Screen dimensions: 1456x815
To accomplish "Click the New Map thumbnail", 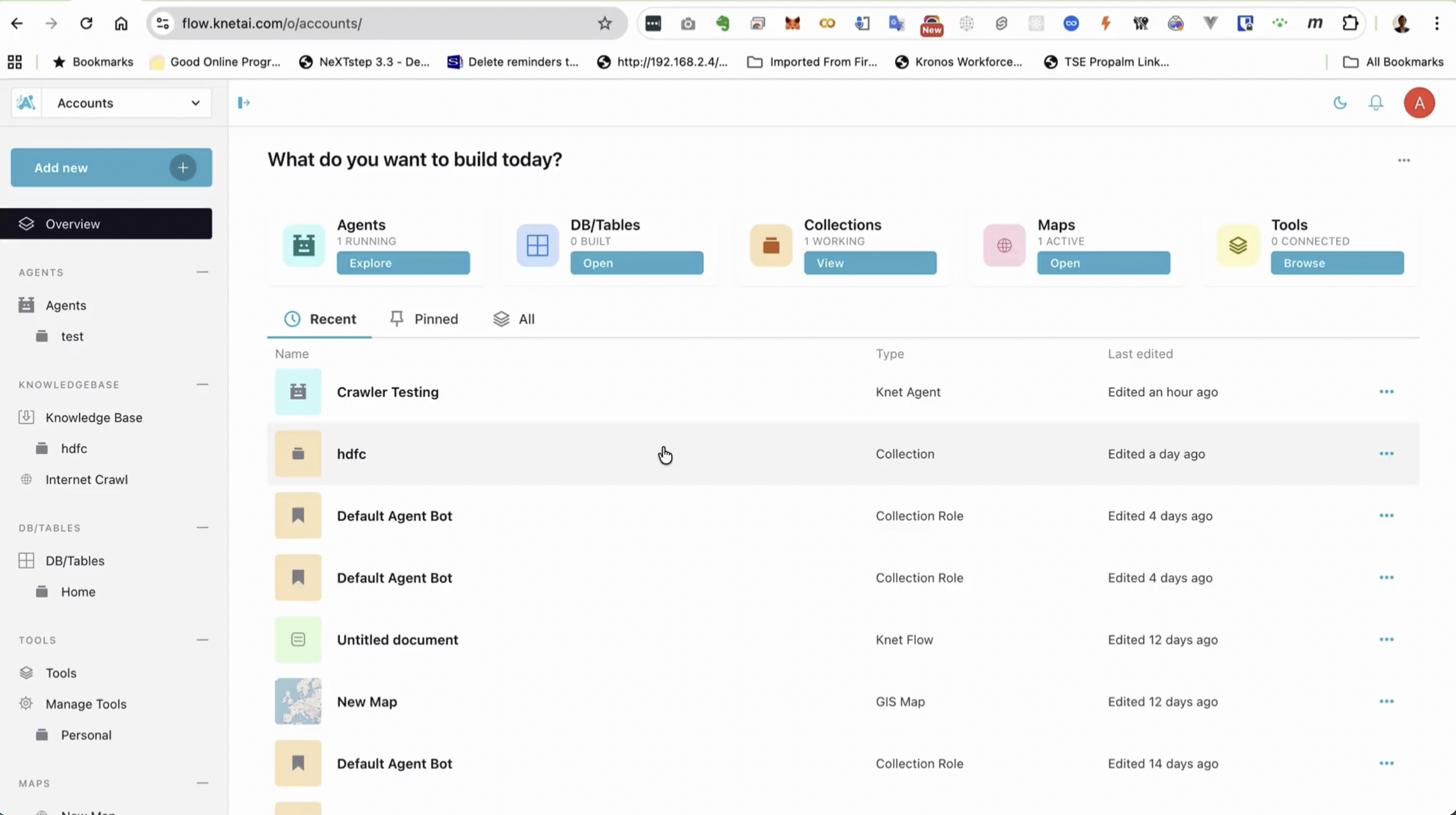I will [x=298, y=701].
